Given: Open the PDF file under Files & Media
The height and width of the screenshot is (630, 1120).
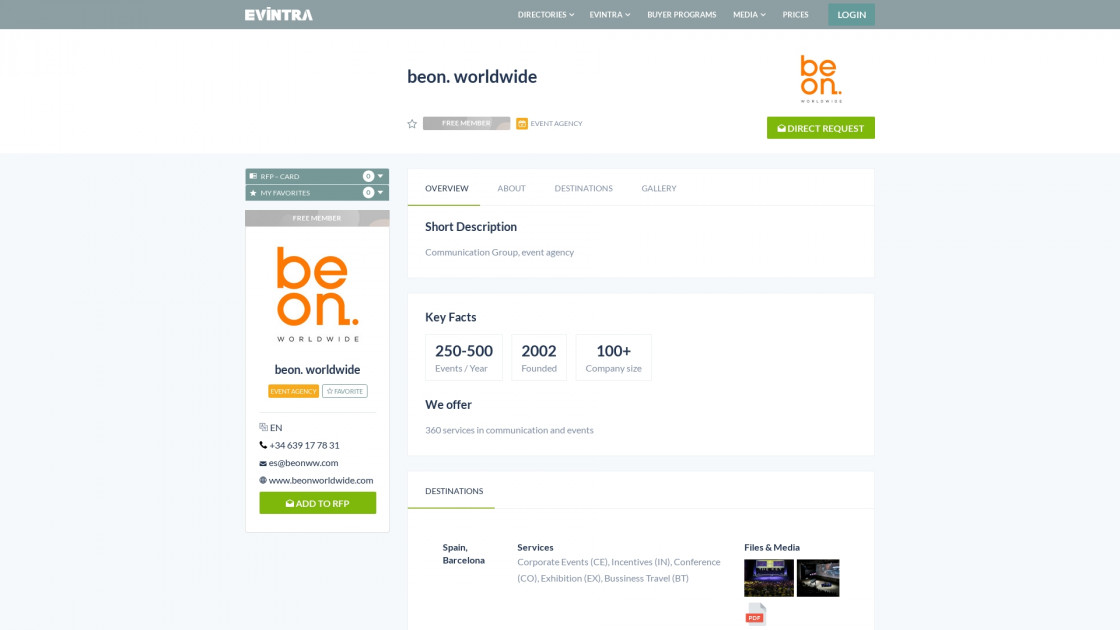Looking at the screenshot, I should click(x=754, y=615).
